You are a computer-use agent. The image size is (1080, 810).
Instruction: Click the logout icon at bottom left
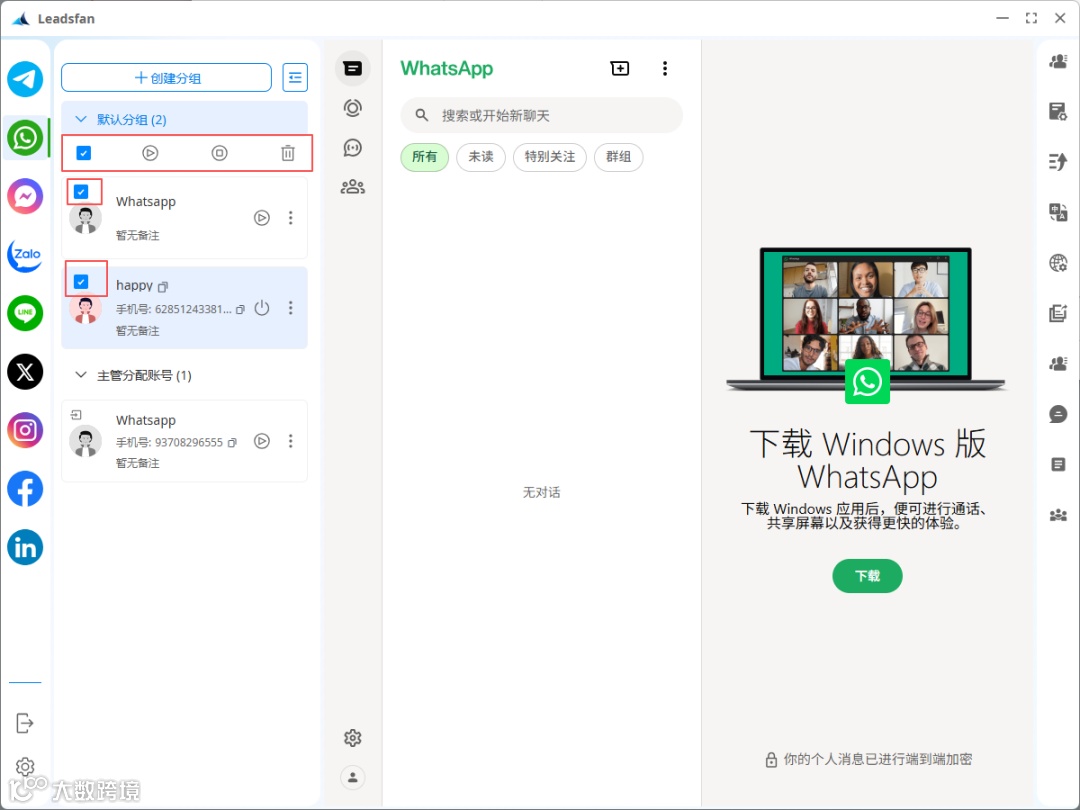point(24,723)
